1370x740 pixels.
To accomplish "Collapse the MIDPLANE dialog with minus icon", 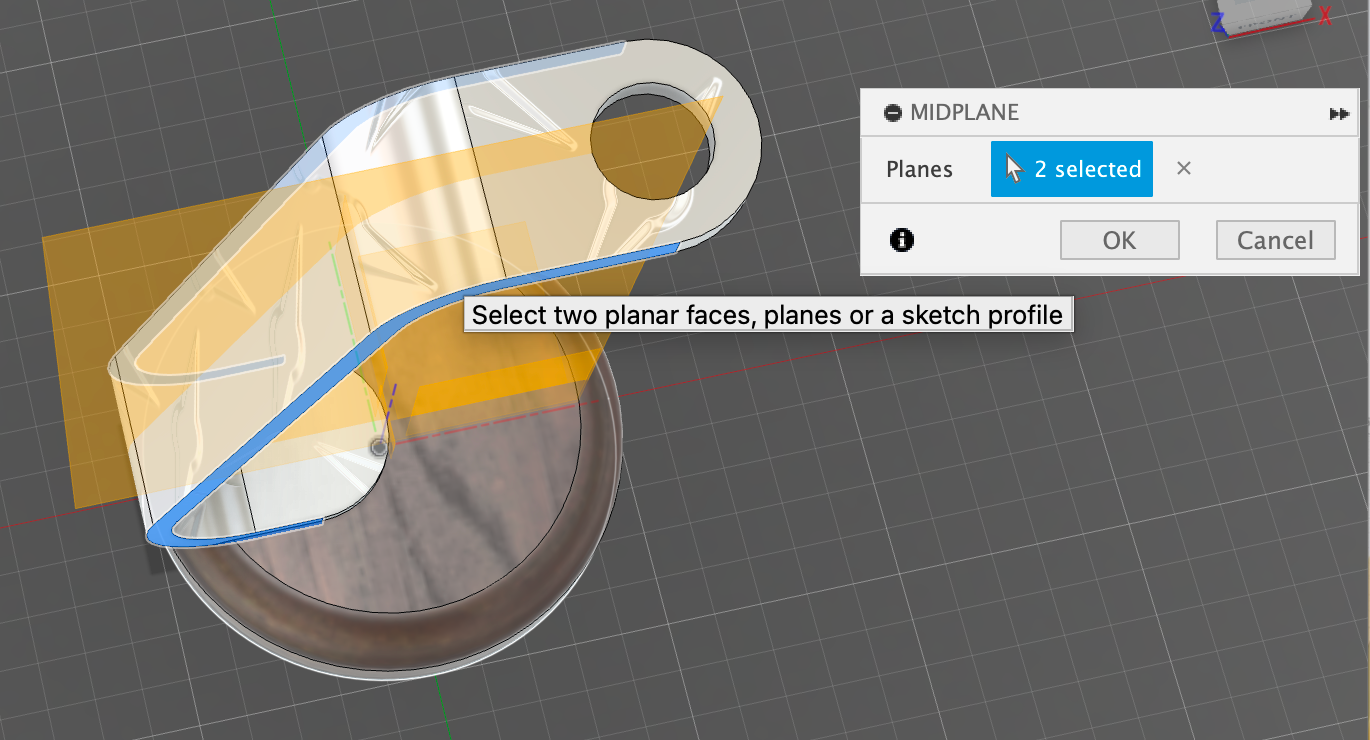I will coord(892,113).
